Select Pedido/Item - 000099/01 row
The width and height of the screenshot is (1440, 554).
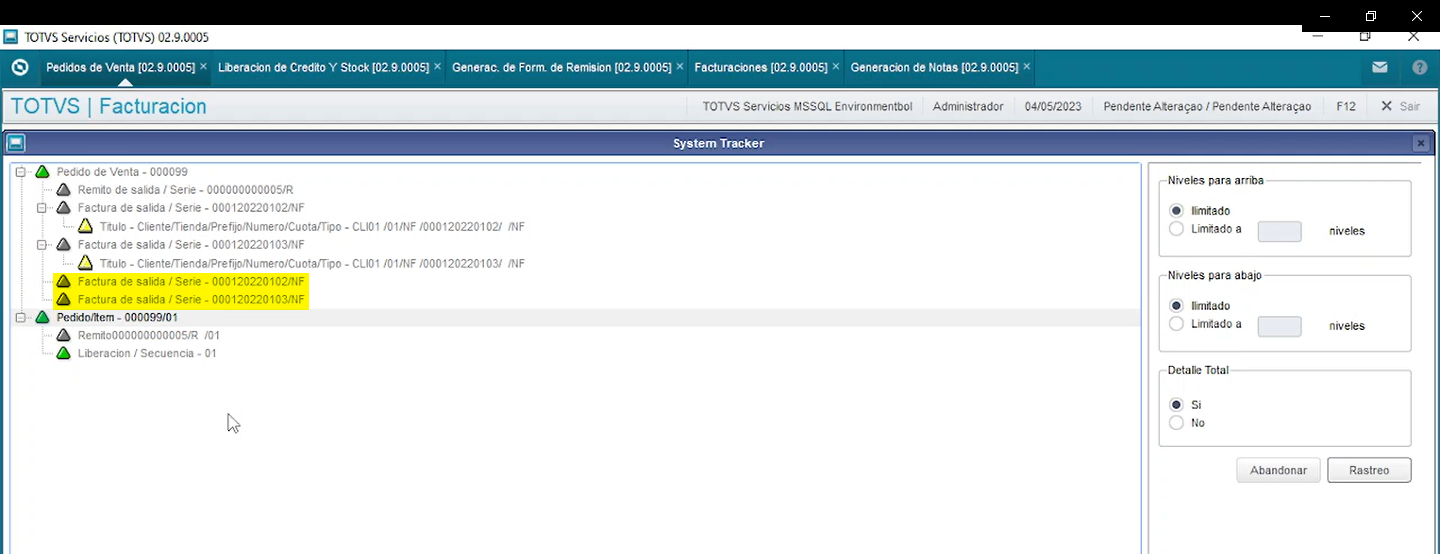point(117,317)
